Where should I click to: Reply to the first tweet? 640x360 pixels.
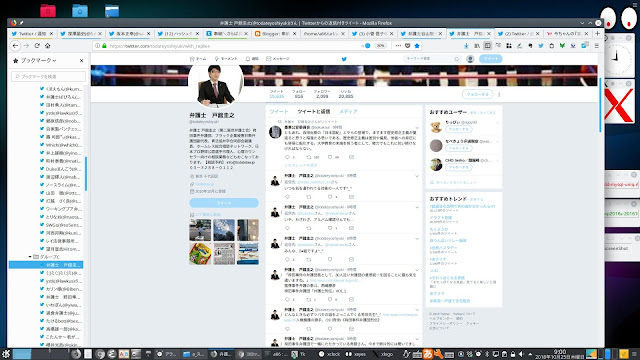[x=287, y=157]
